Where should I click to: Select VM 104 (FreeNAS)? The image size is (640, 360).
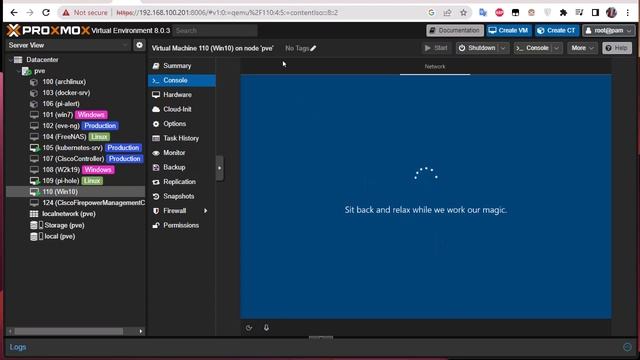pos(64,137)
